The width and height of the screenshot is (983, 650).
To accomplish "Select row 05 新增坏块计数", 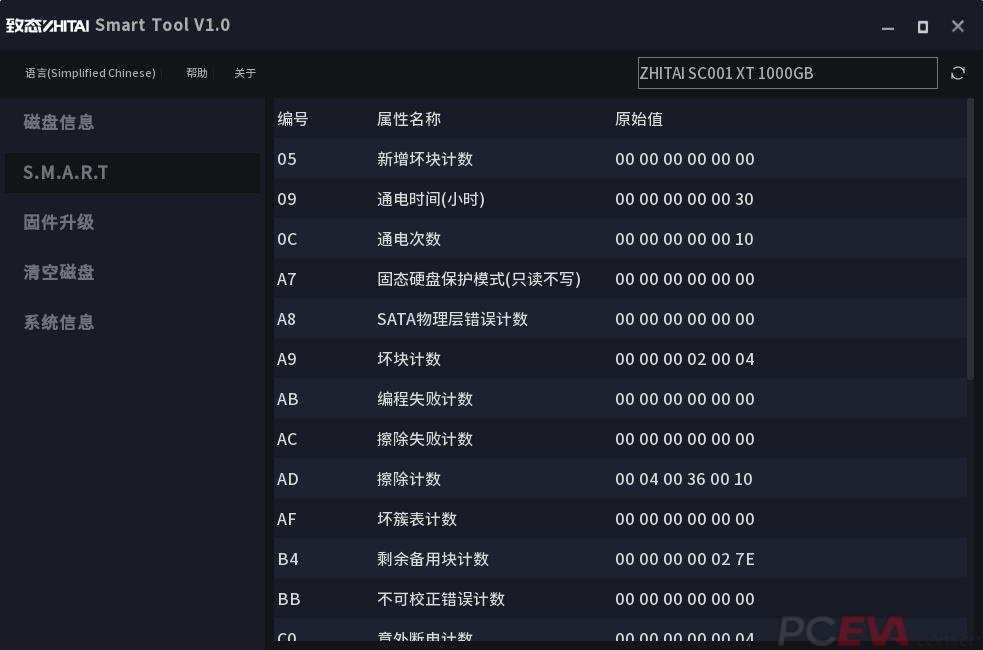I will coord(500,159).
